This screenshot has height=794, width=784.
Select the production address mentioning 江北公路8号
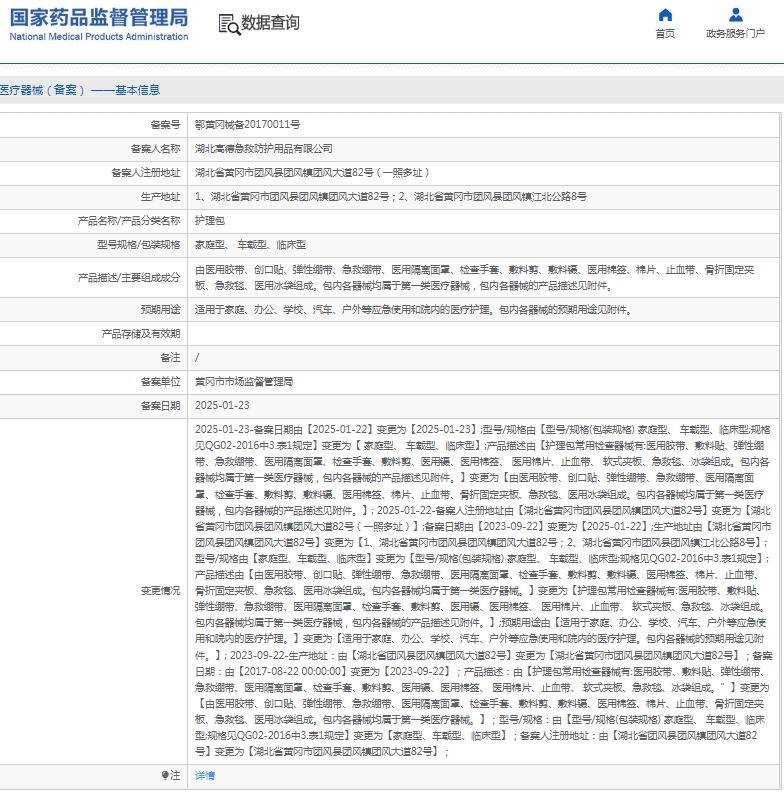point(390,197)
